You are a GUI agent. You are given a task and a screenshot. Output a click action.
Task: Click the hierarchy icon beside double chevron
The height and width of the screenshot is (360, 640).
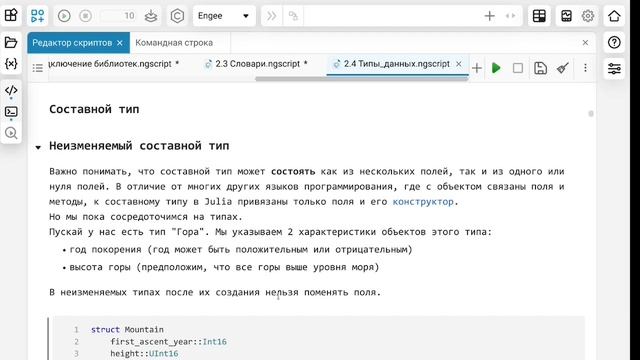[x=293, y=16]
